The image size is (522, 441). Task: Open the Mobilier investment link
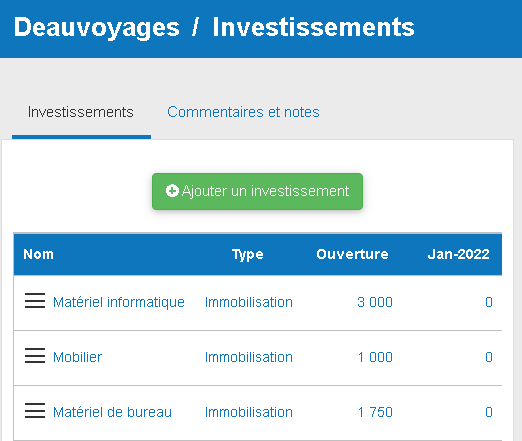point(77,357)
